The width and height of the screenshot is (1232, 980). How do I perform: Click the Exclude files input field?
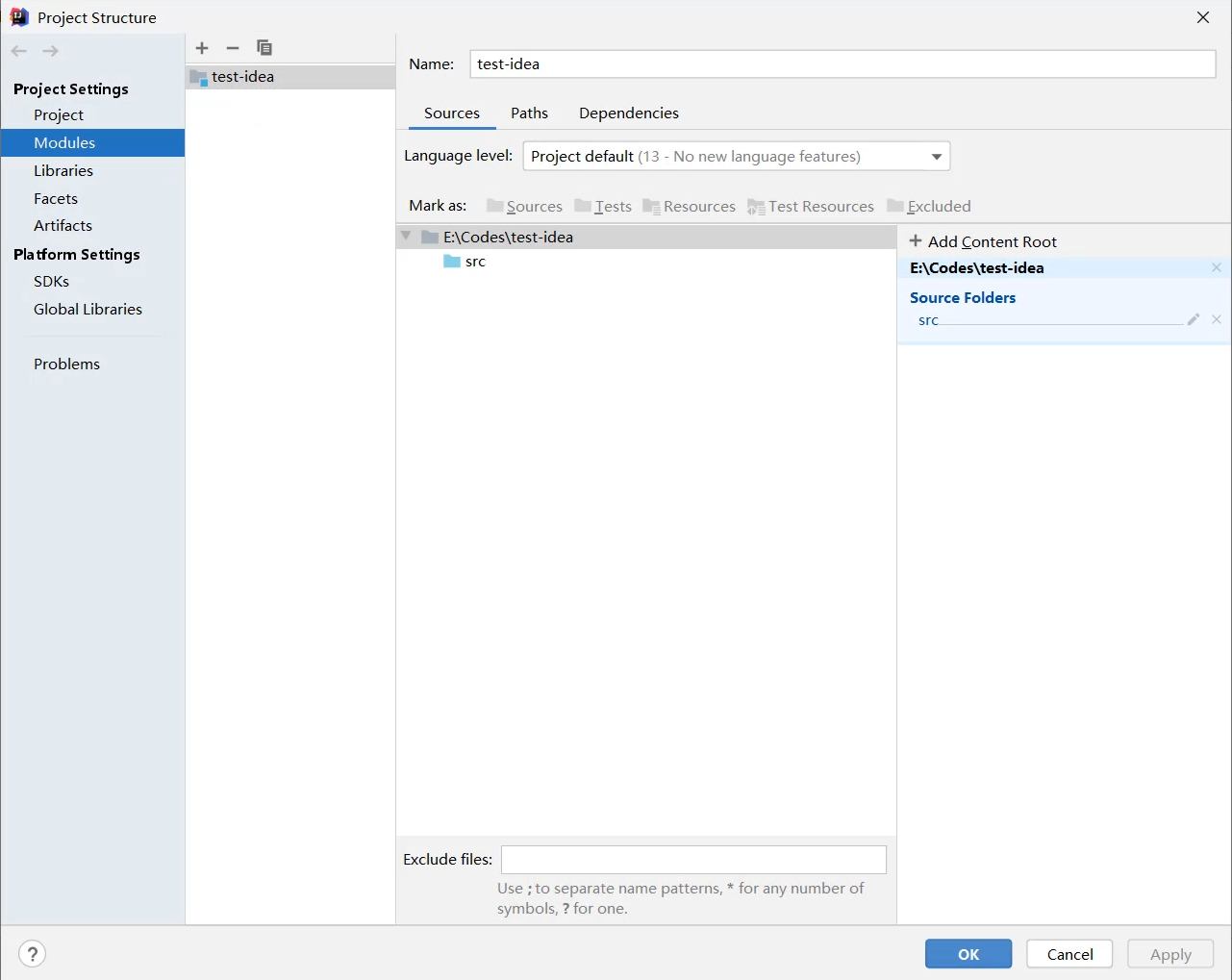pos(693,860)
